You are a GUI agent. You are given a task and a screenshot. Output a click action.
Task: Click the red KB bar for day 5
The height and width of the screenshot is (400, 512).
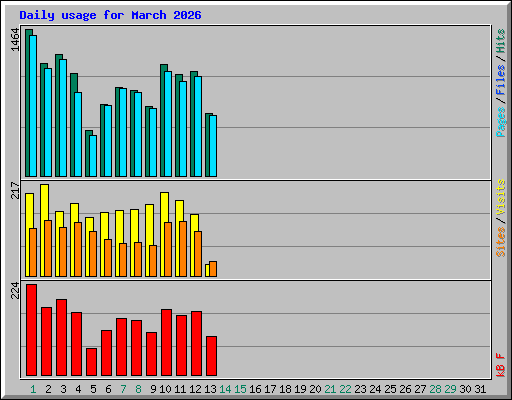(x=91, y=362)
